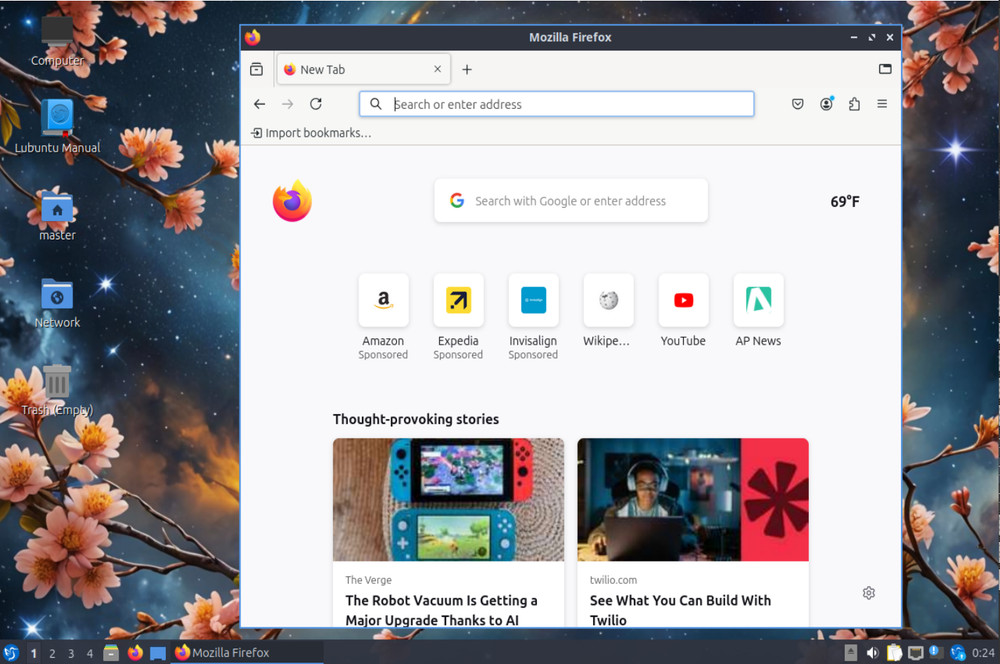Open a new tab with the plus button
The width and height of the screenshot is (1000, 664).
(467, 69)
